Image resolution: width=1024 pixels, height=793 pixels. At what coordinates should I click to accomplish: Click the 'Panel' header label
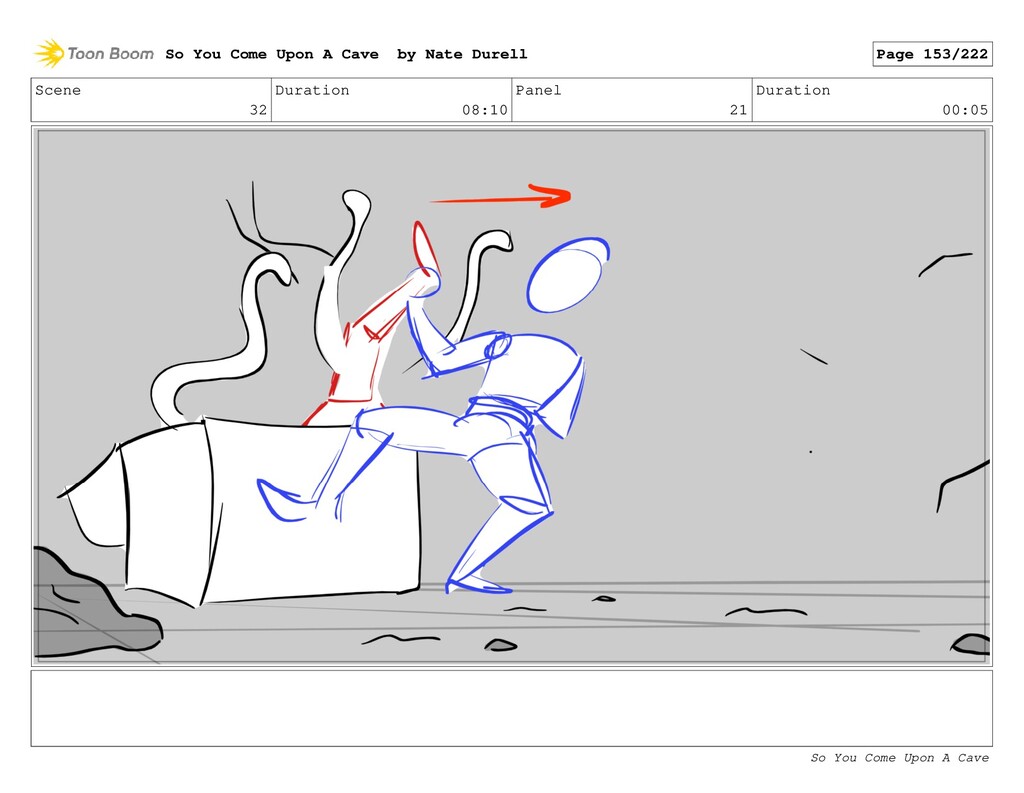coord(538,90)
